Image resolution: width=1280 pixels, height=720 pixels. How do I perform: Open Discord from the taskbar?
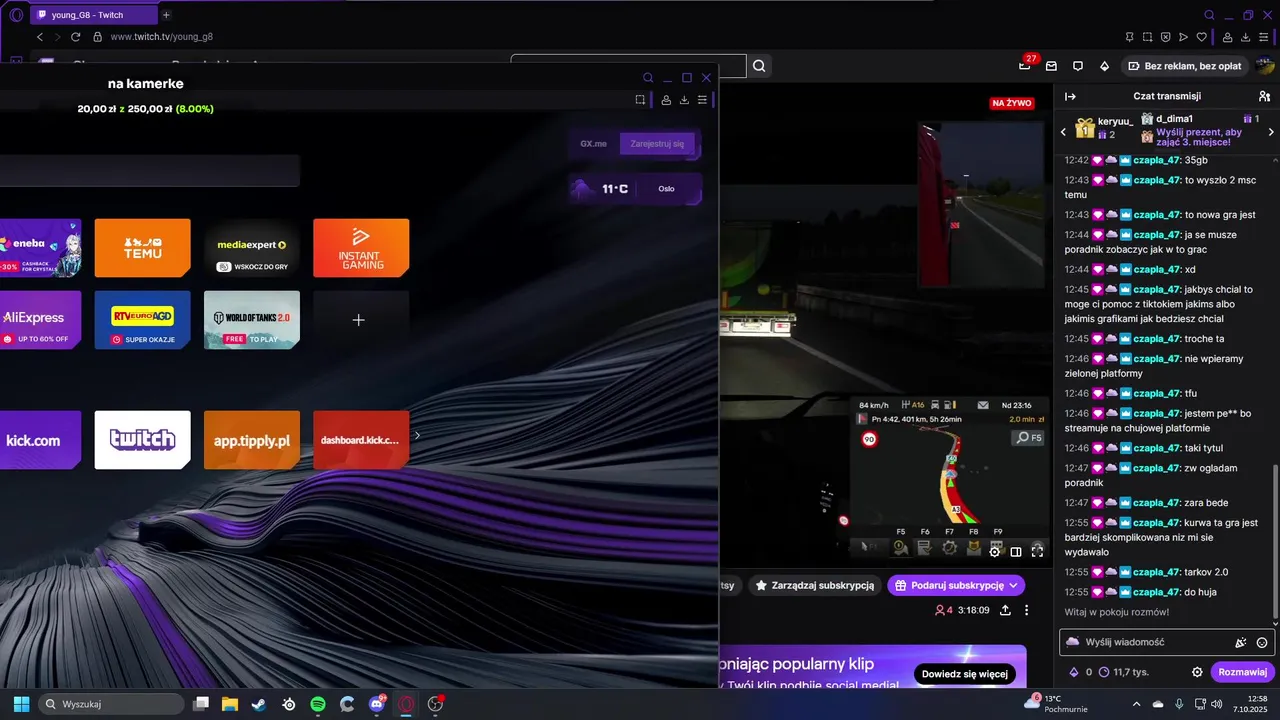click(x=377, y=704)
